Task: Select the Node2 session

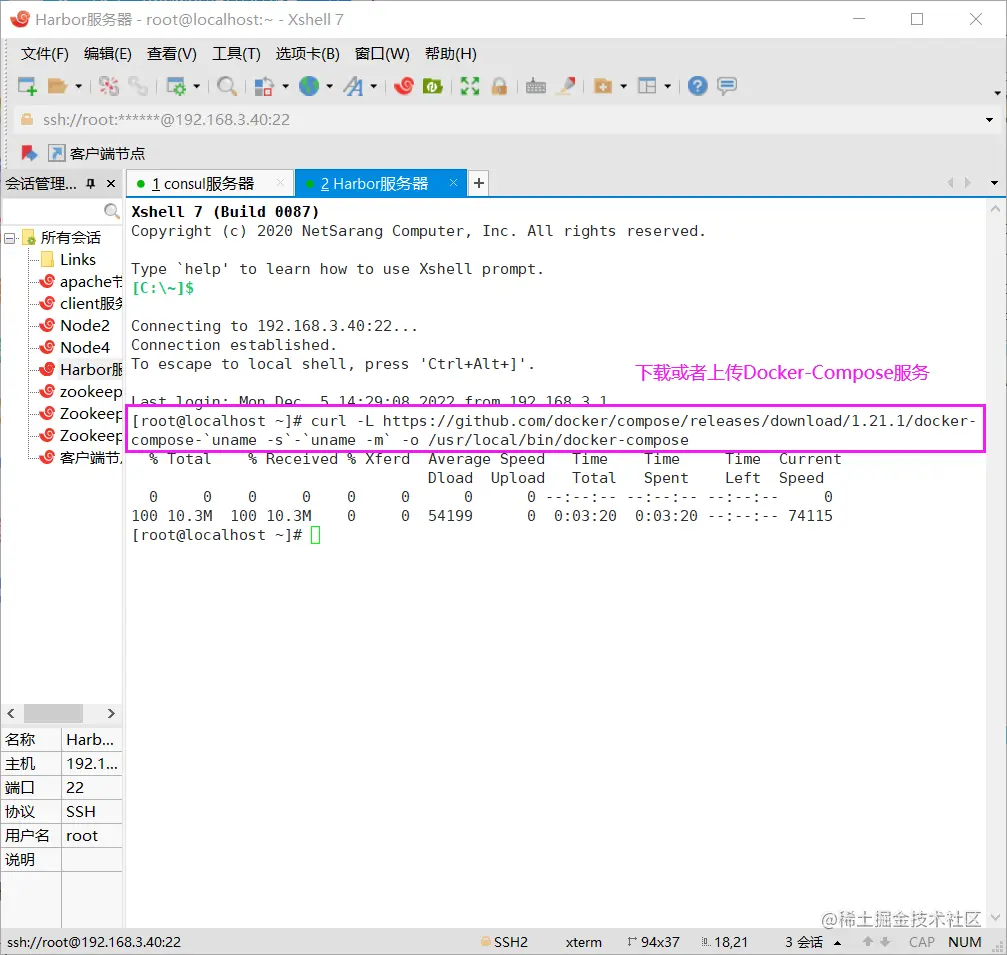Action: click(x=74, y=326)
